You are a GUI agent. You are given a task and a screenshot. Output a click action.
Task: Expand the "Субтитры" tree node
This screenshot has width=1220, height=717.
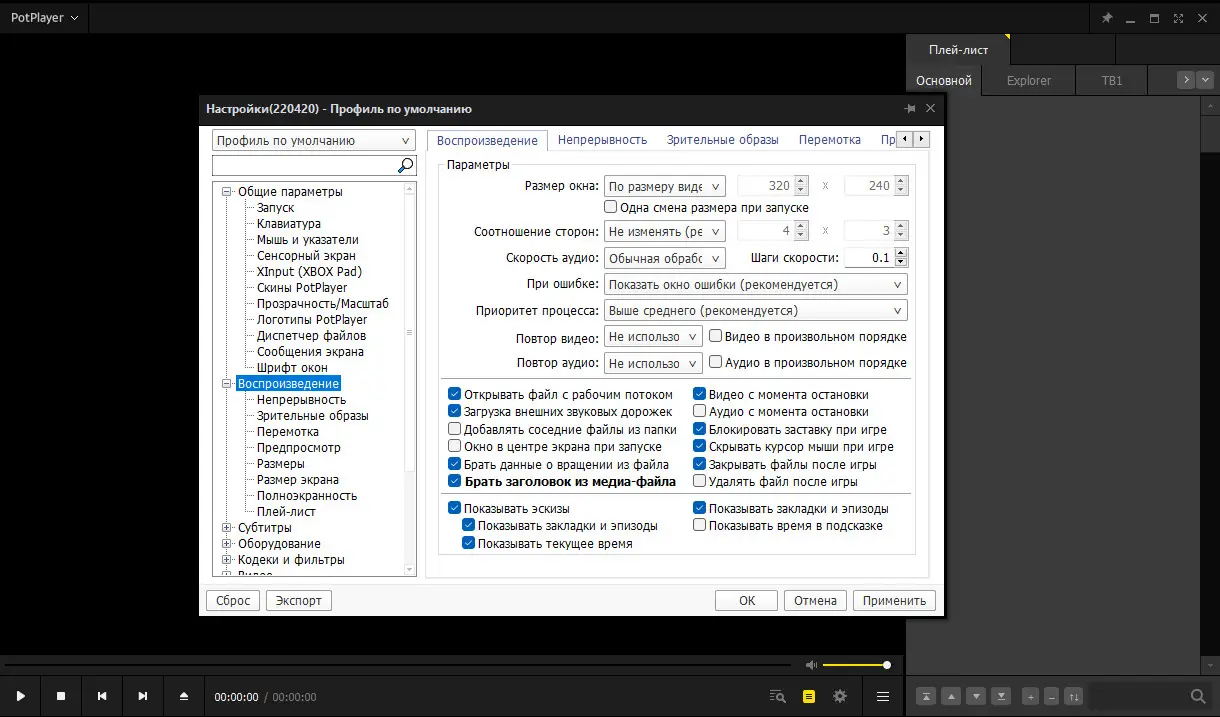point(227,528)
